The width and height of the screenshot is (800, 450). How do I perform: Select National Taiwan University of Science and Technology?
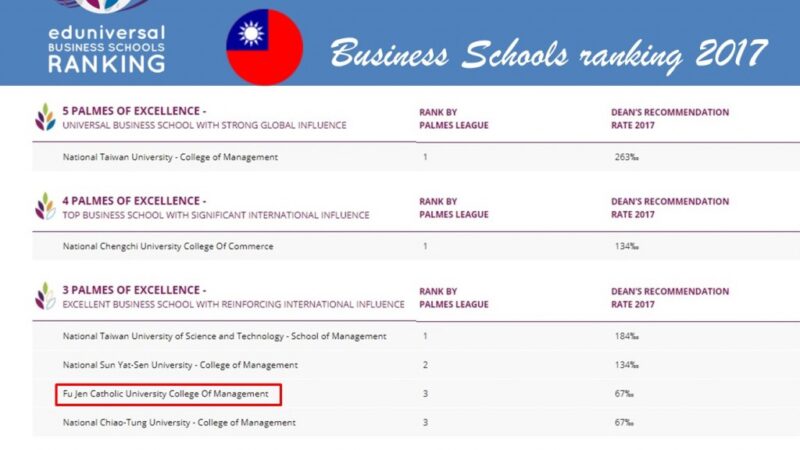click(x=224, y=336)
